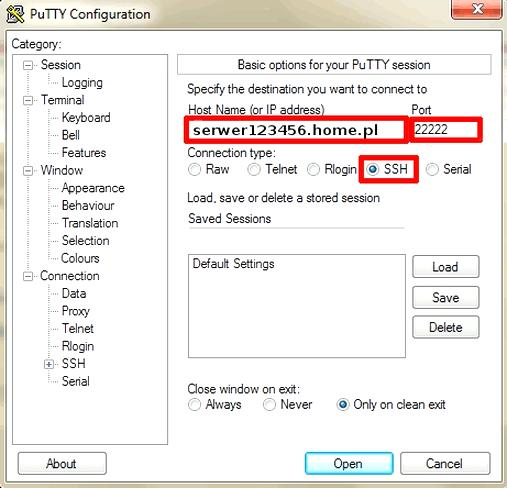The width and height of the screenshot is (507, 488).
Task: Collapse the Connection tree node
Action: coord(28,276)
